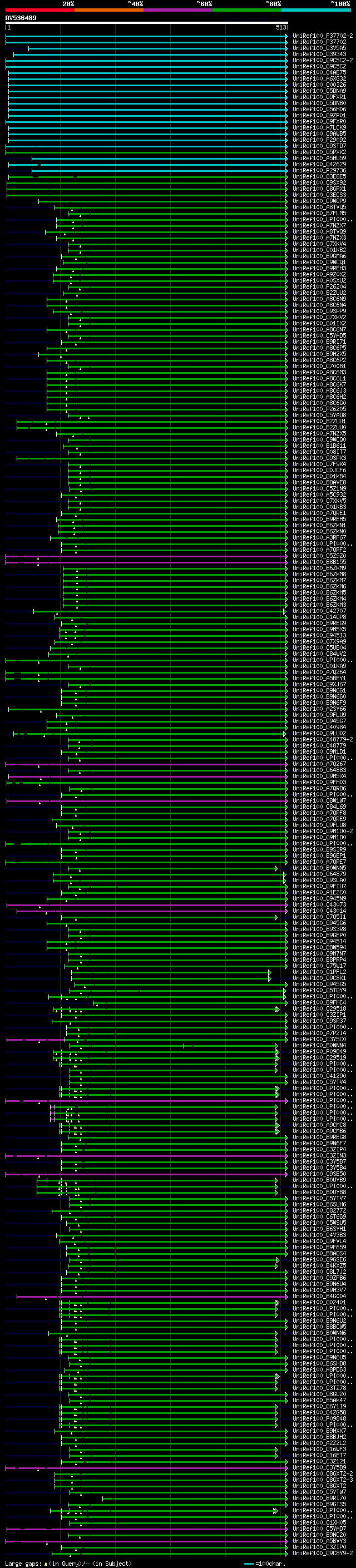Select hit label UniRef100_P26205

click(x=319, y=409)
